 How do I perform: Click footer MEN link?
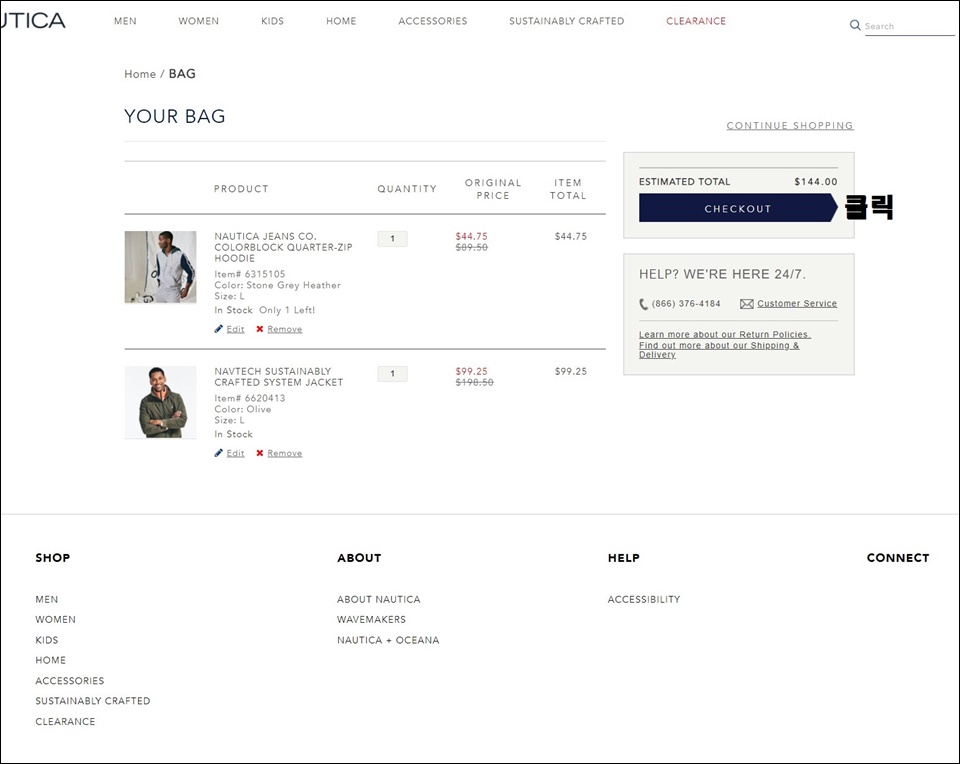(47, 599)
